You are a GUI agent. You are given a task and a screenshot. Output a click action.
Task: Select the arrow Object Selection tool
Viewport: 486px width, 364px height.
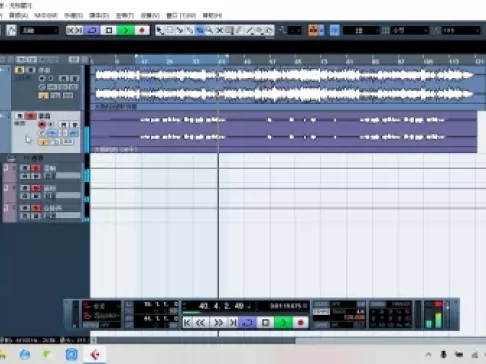160,30
